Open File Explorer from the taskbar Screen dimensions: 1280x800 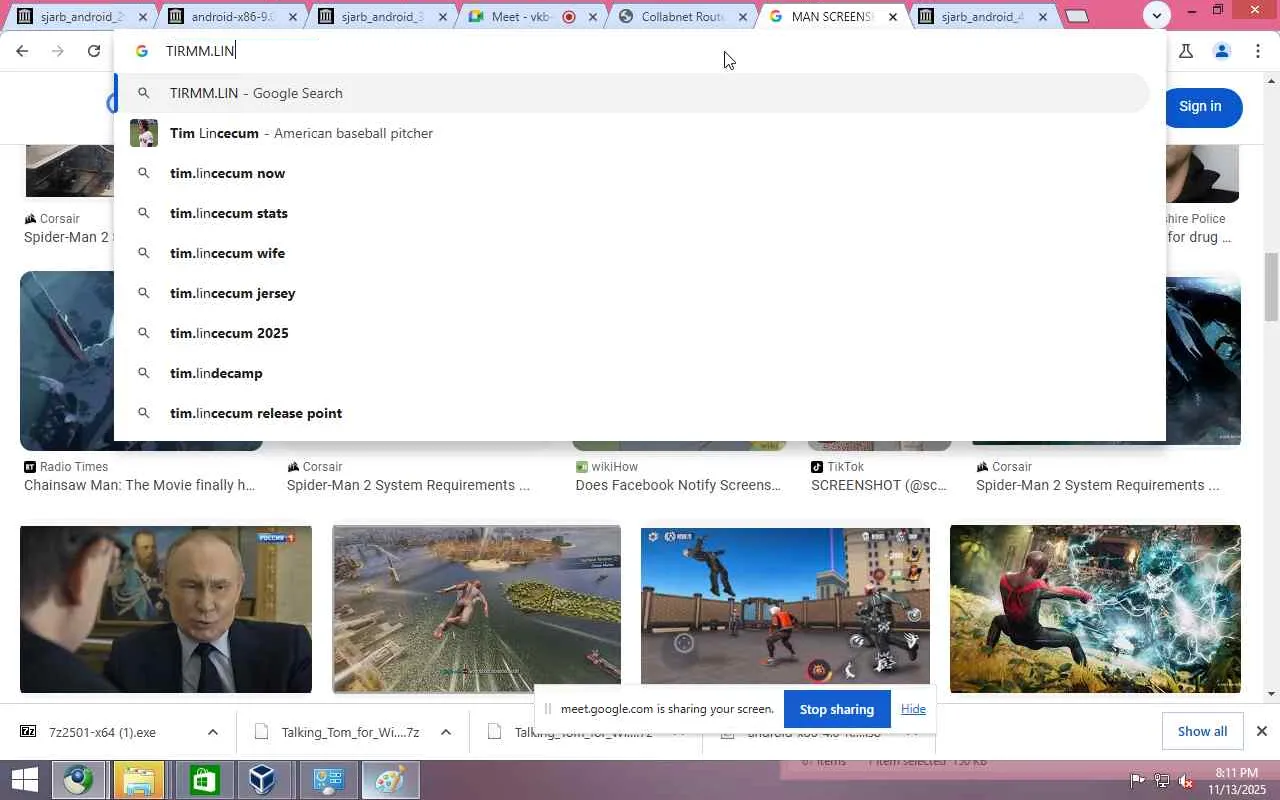pyautogui.click(x=138, y=780)
